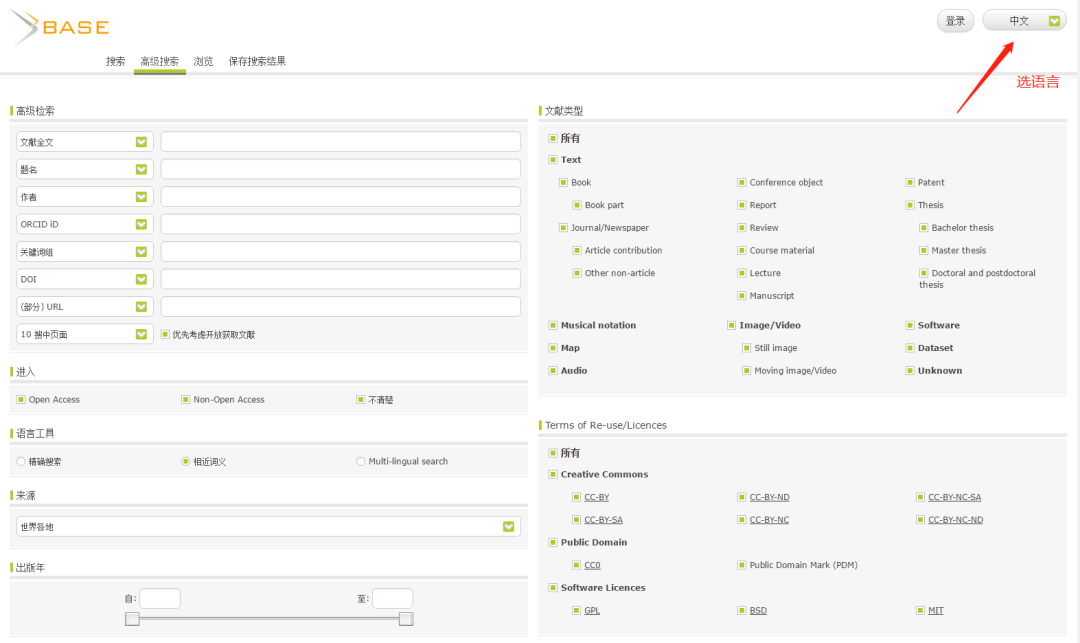Open the BSD licence link
Screen dimensions: 1080x643
pos(758,611)
